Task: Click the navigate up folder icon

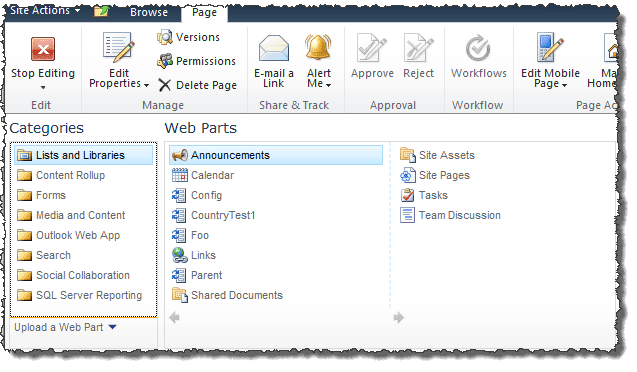Action: pyautogui.click(x=101, y=12)
